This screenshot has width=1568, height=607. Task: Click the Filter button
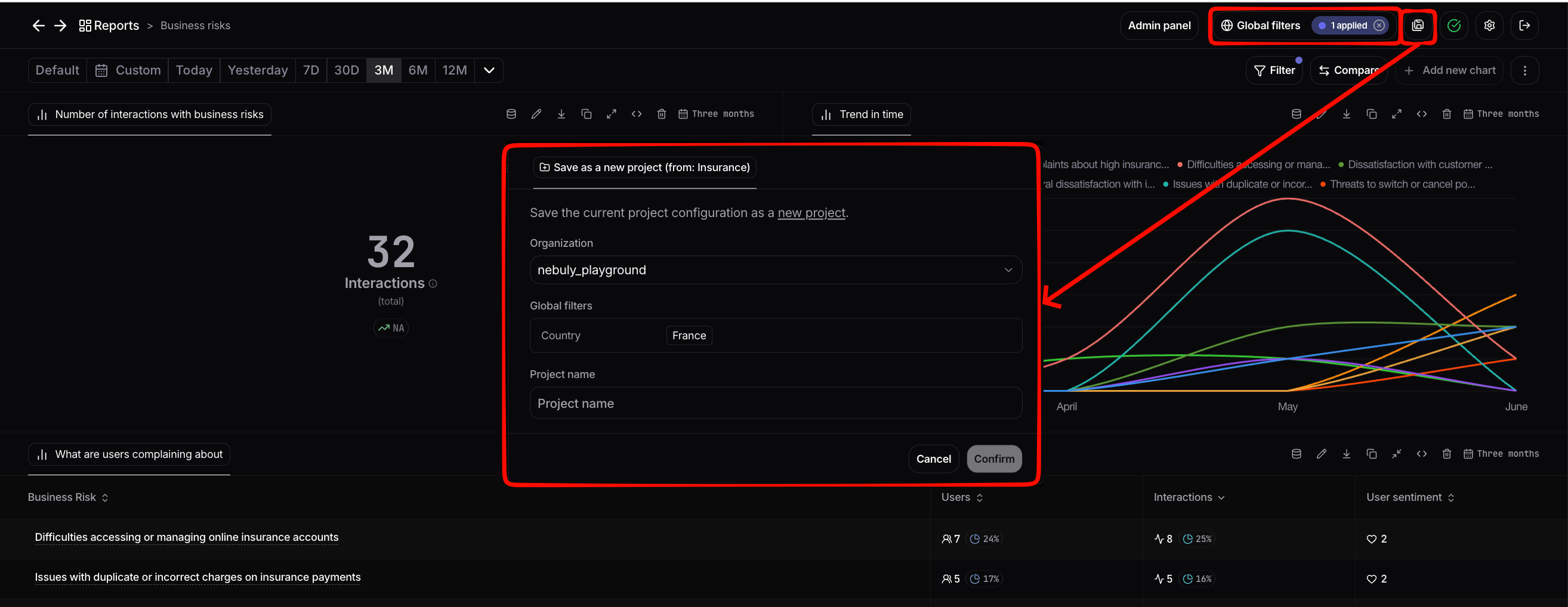click(x=1274, y=70)
